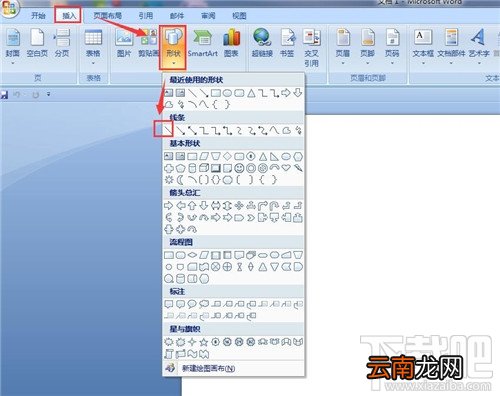Select the double-arrow line under 线条
500x396 pixels.
(x=192, y=131)
